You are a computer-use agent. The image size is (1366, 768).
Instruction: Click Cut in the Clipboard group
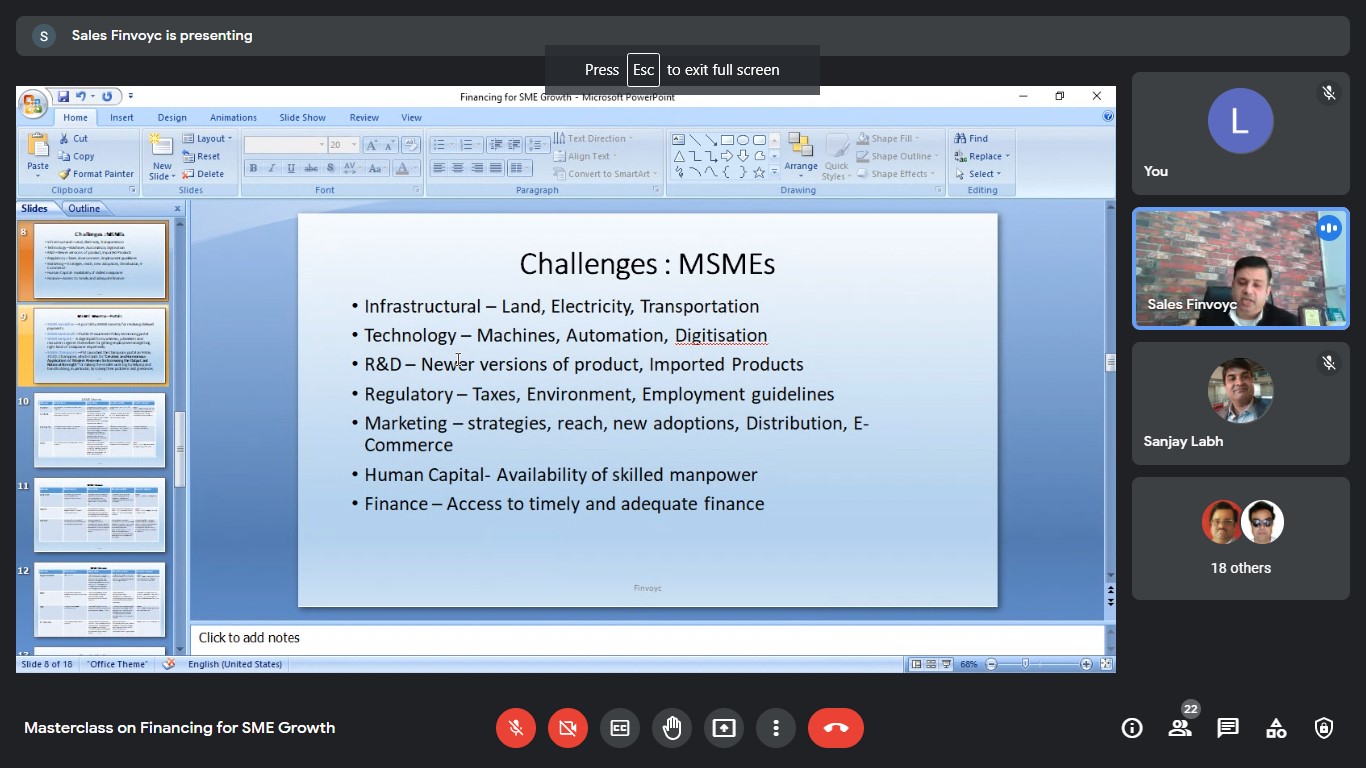tap(73, 139)
